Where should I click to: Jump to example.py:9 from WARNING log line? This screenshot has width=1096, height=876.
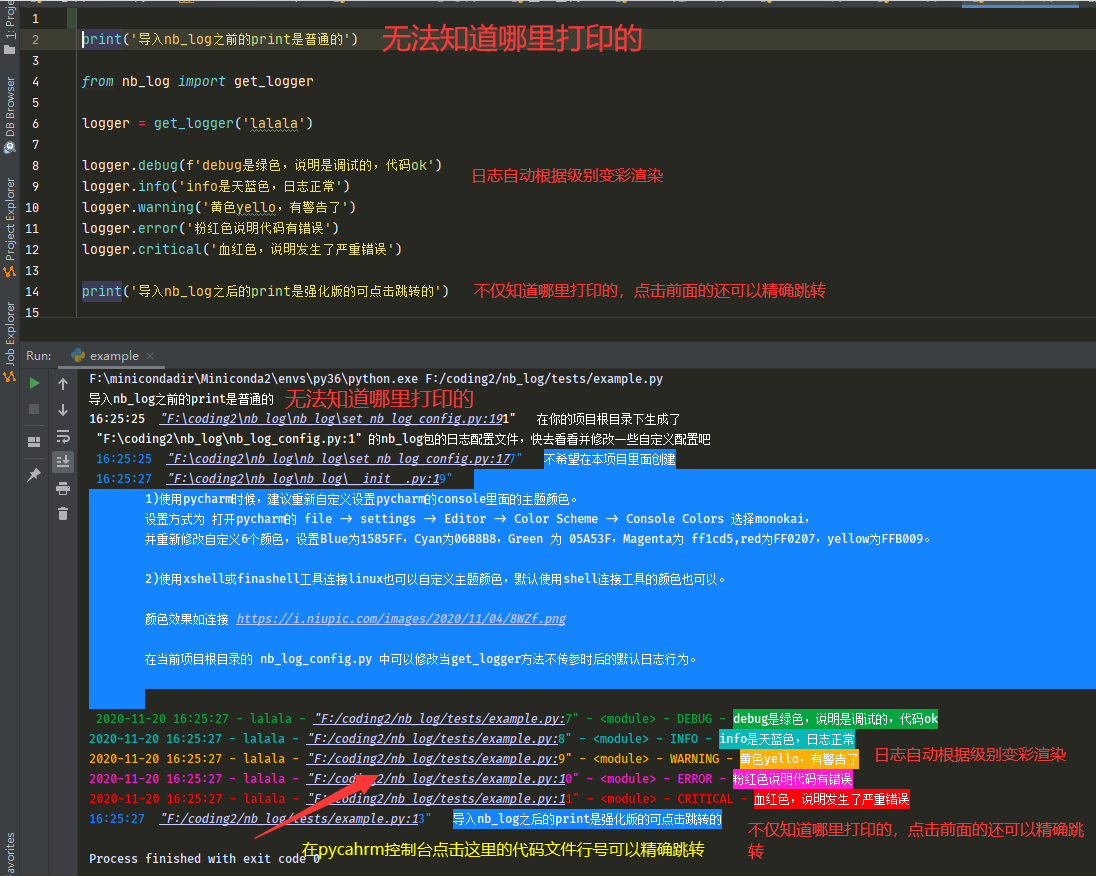tap(435, 759)
